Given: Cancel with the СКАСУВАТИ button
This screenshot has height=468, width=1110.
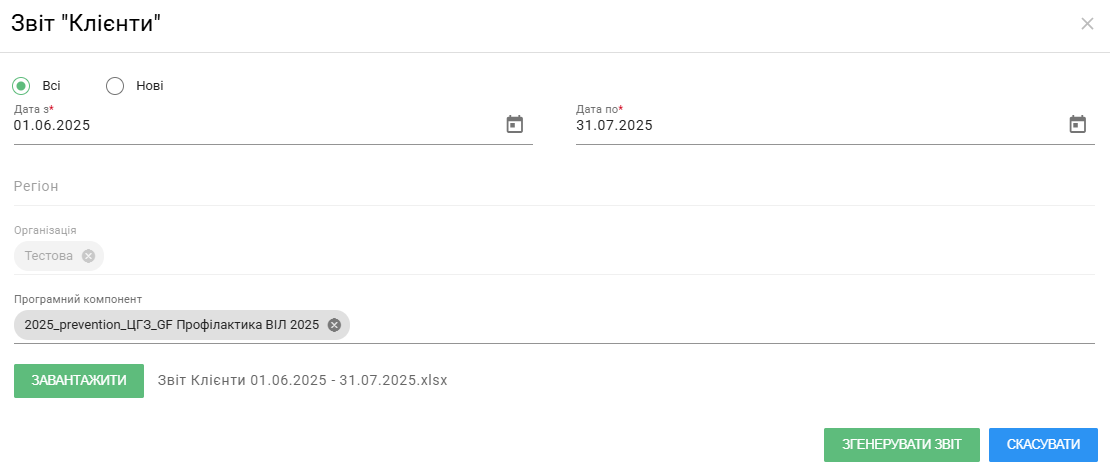Looking at the screenshot, I should point(1043,445).
